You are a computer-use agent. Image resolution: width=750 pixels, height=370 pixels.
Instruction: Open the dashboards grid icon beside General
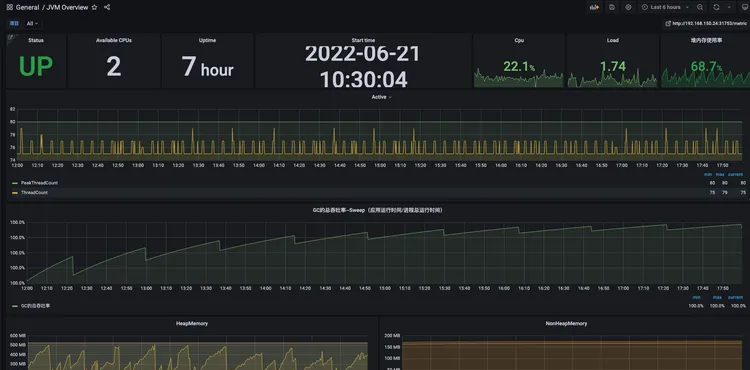tap(10, 7)
